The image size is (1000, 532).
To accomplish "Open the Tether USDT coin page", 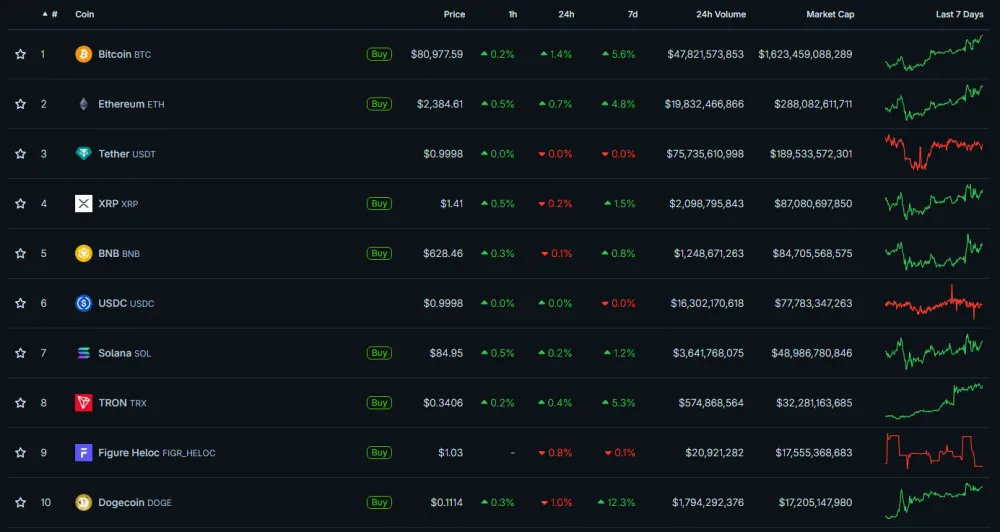I will point(126,154).
